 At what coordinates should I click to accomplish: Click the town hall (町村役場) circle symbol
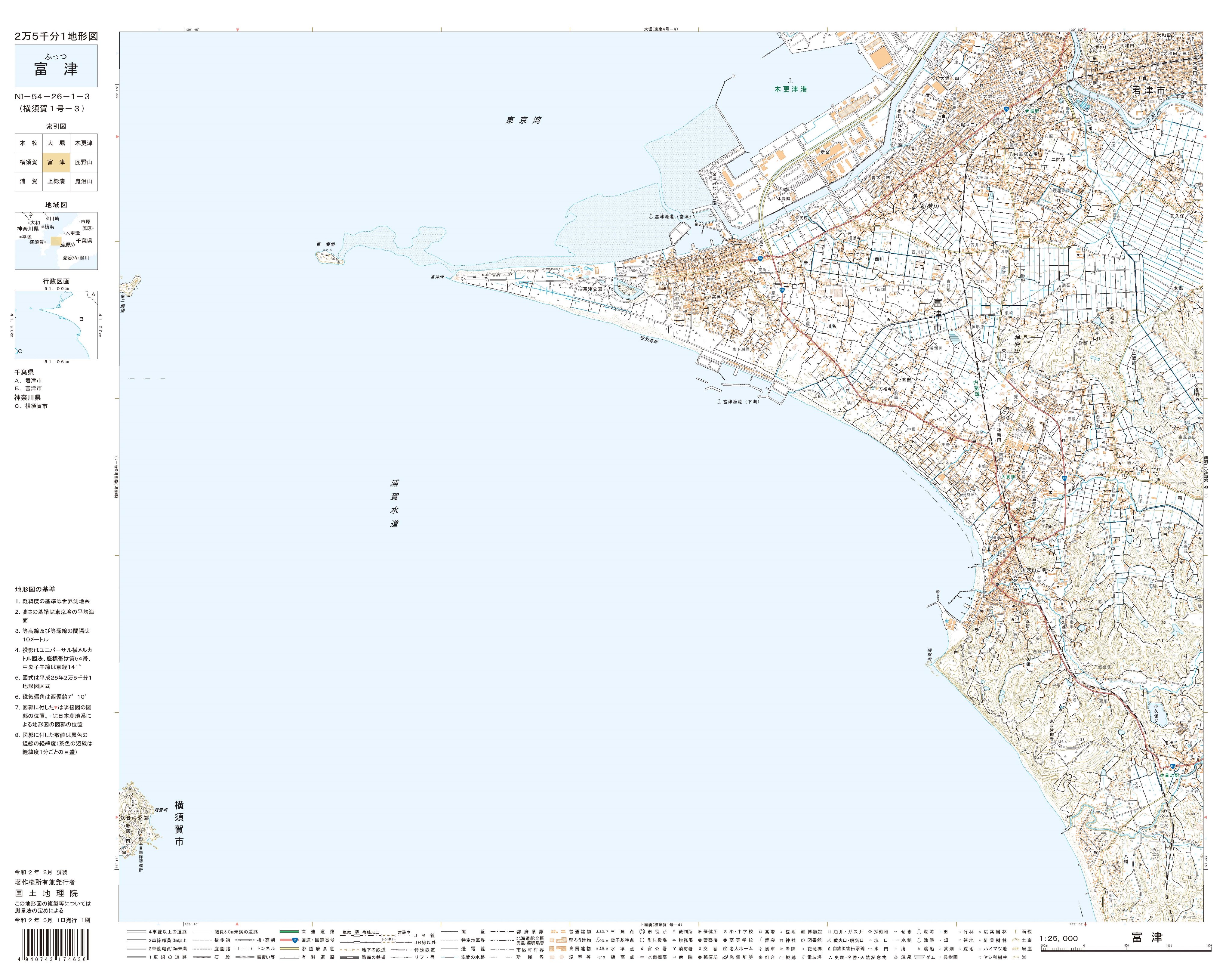[x=642, y=940]
